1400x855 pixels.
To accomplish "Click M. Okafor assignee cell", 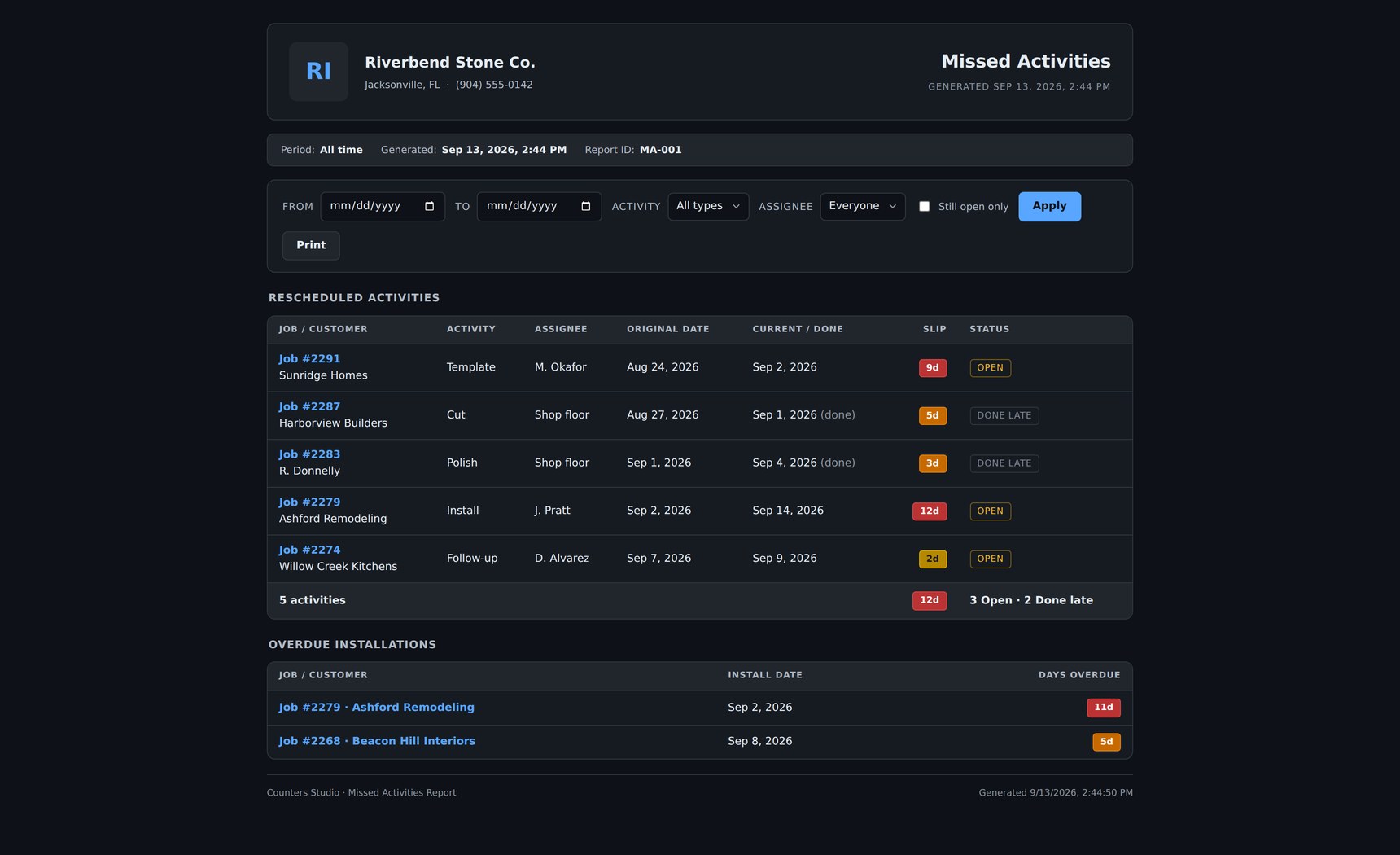I will (x=560, y=367).
